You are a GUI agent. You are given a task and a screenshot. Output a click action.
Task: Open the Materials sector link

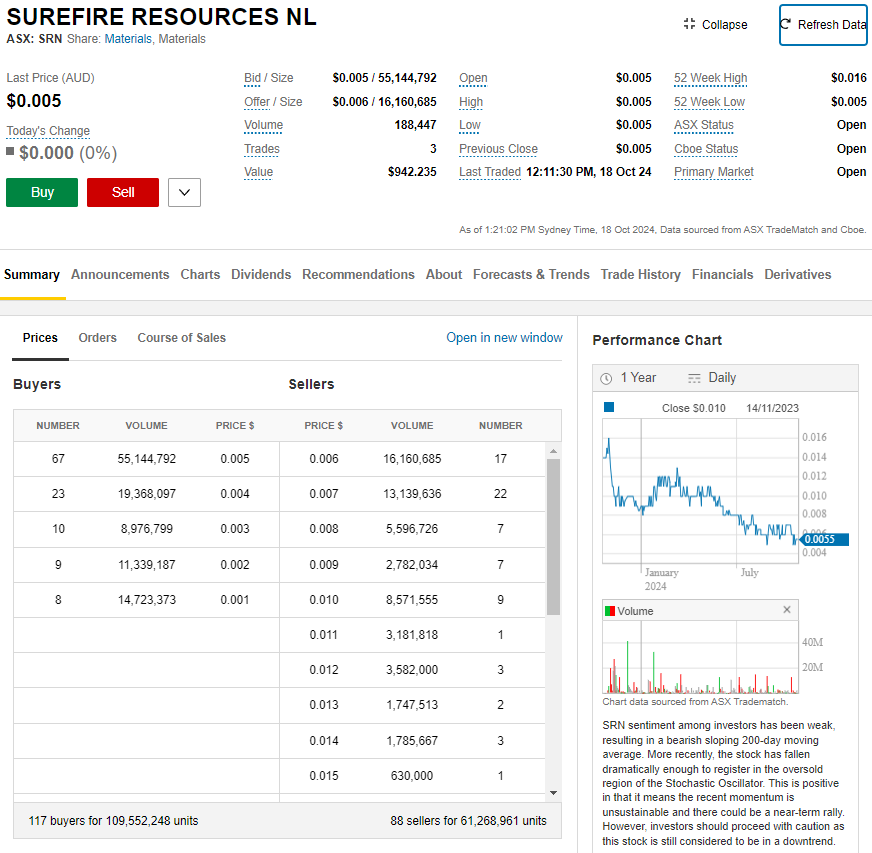(128, 39)
